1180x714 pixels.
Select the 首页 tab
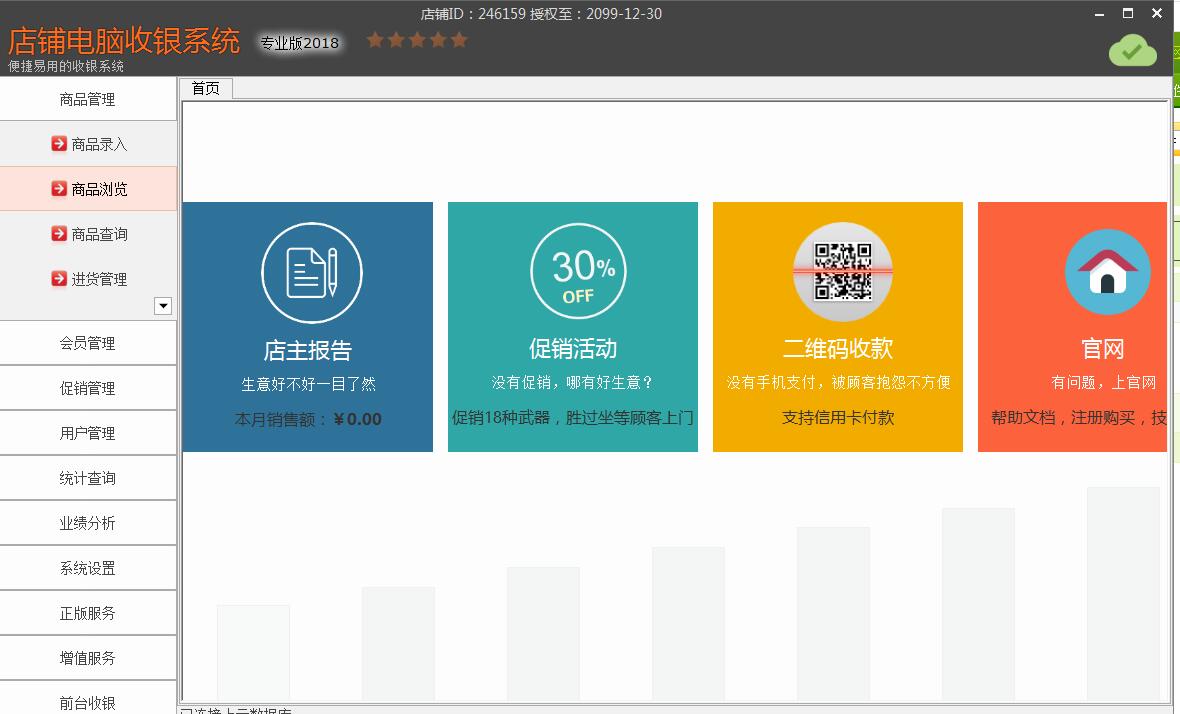point(206,89)
